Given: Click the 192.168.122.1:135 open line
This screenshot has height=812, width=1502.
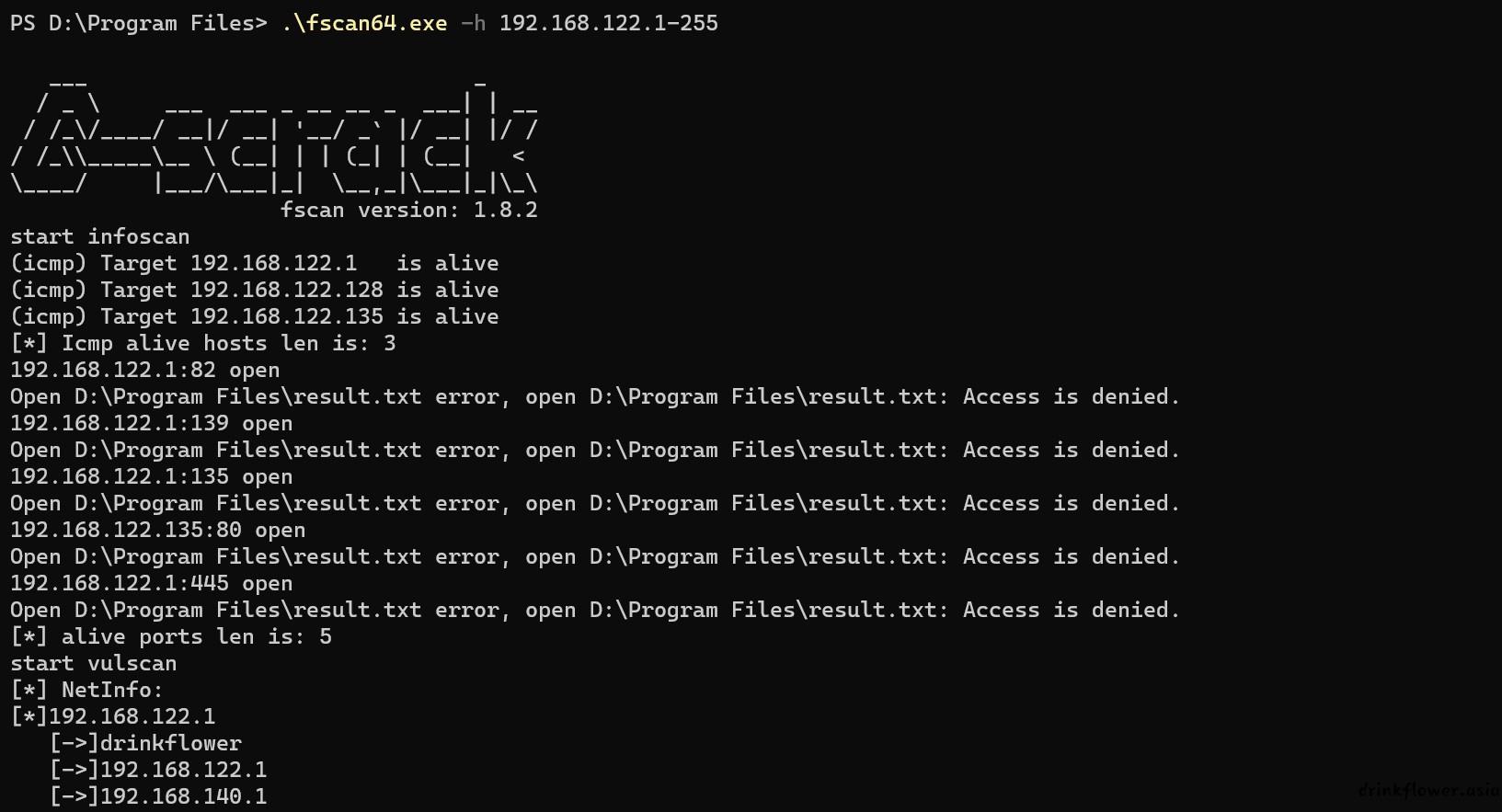Looking at the screenshot, I should click(152, 476).
